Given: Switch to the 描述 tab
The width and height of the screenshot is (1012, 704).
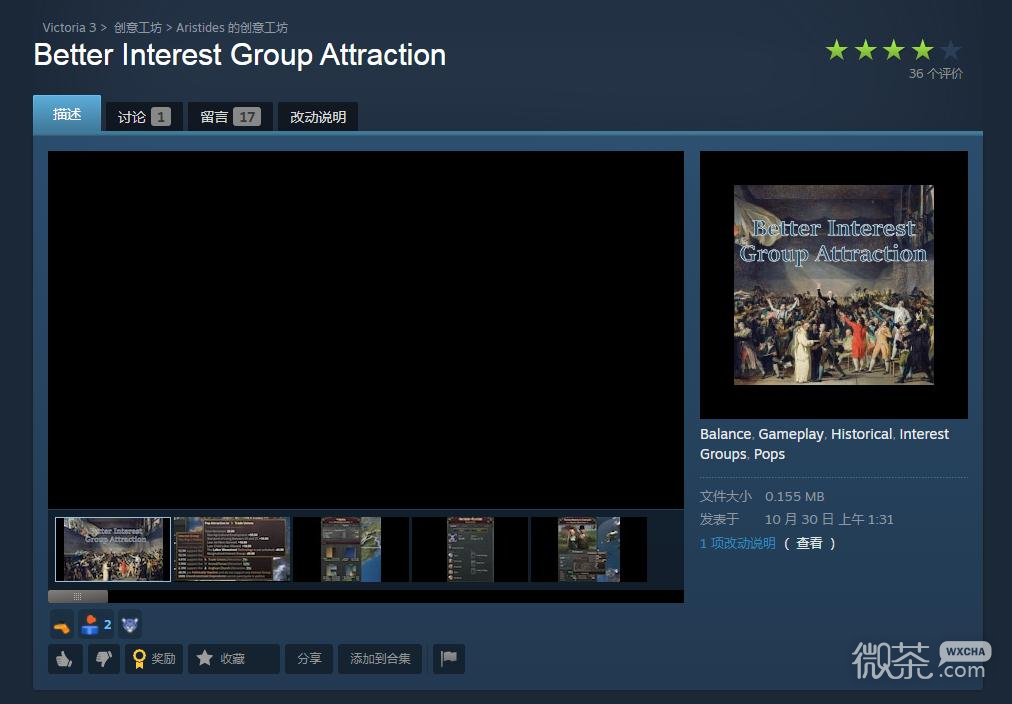Looking at the screenshot, I should tap(67, 114).
